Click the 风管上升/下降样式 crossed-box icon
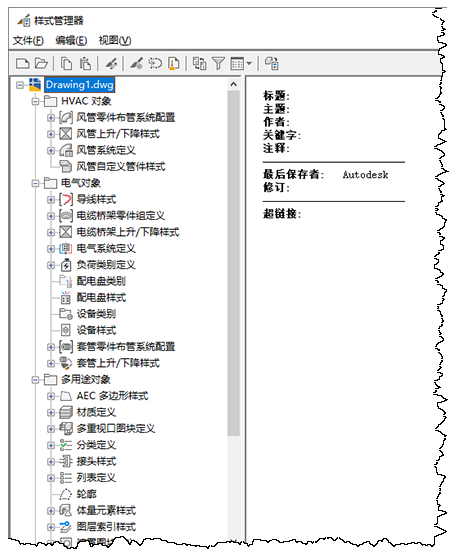Image resolution: width=460 pixels, height=560 pixels. pyautogui.click(x=66, y=134)
